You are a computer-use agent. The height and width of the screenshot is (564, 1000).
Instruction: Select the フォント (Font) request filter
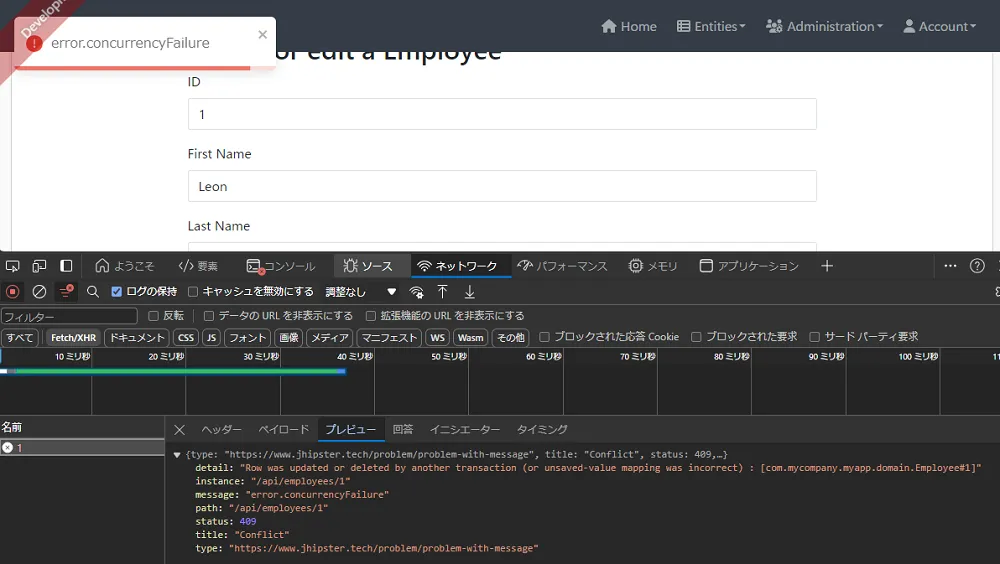click(x=247, y=338)
